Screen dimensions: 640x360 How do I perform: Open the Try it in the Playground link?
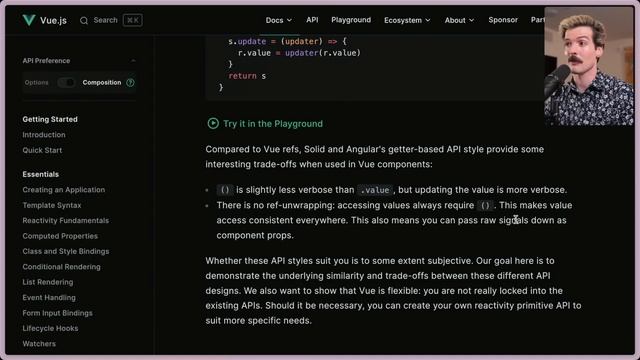(x=273, y=124)
